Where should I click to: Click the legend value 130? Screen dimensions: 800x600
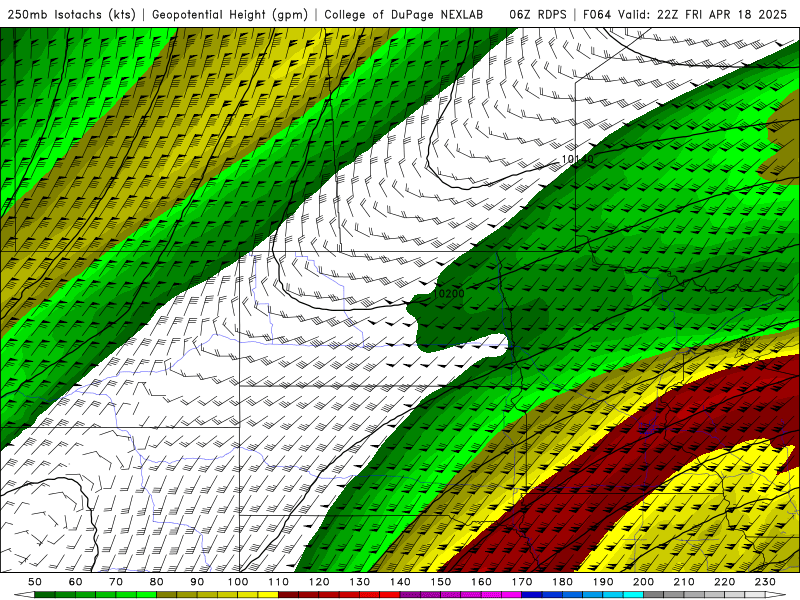click(x=360, y=582)
